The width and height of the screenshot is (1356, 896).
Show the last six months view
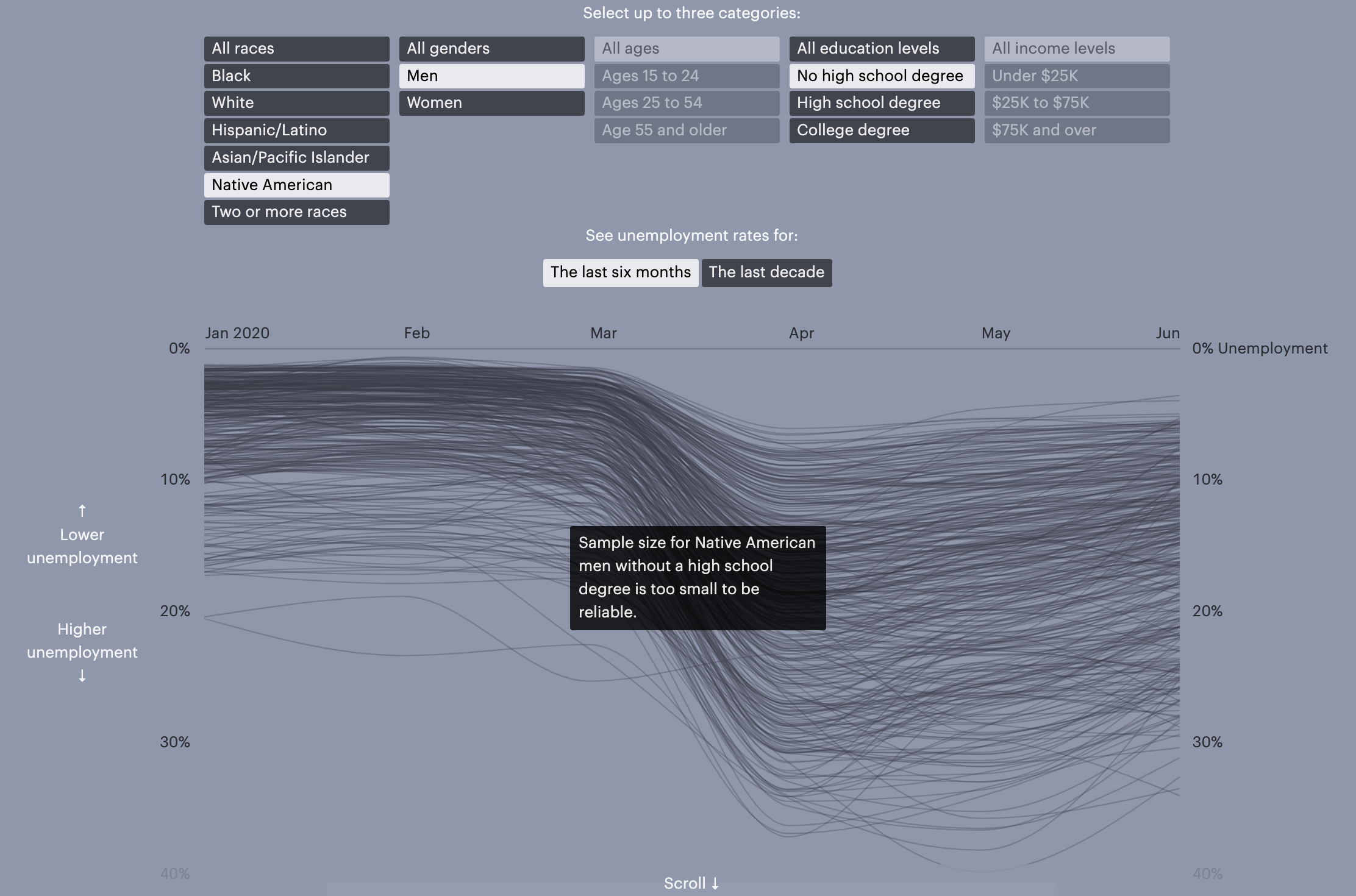coord(620,272)
